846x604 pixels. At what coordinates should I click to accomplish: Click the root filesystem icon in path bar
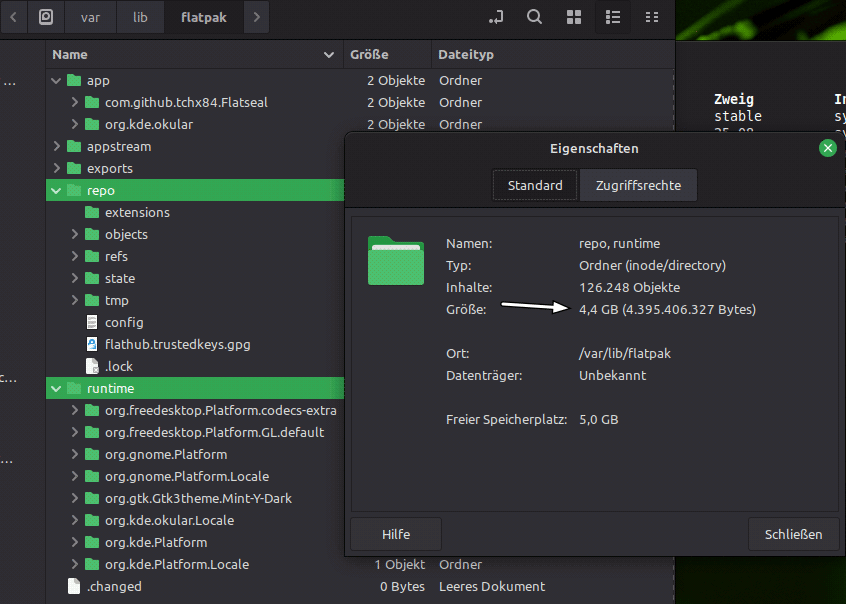coord(46,17)
